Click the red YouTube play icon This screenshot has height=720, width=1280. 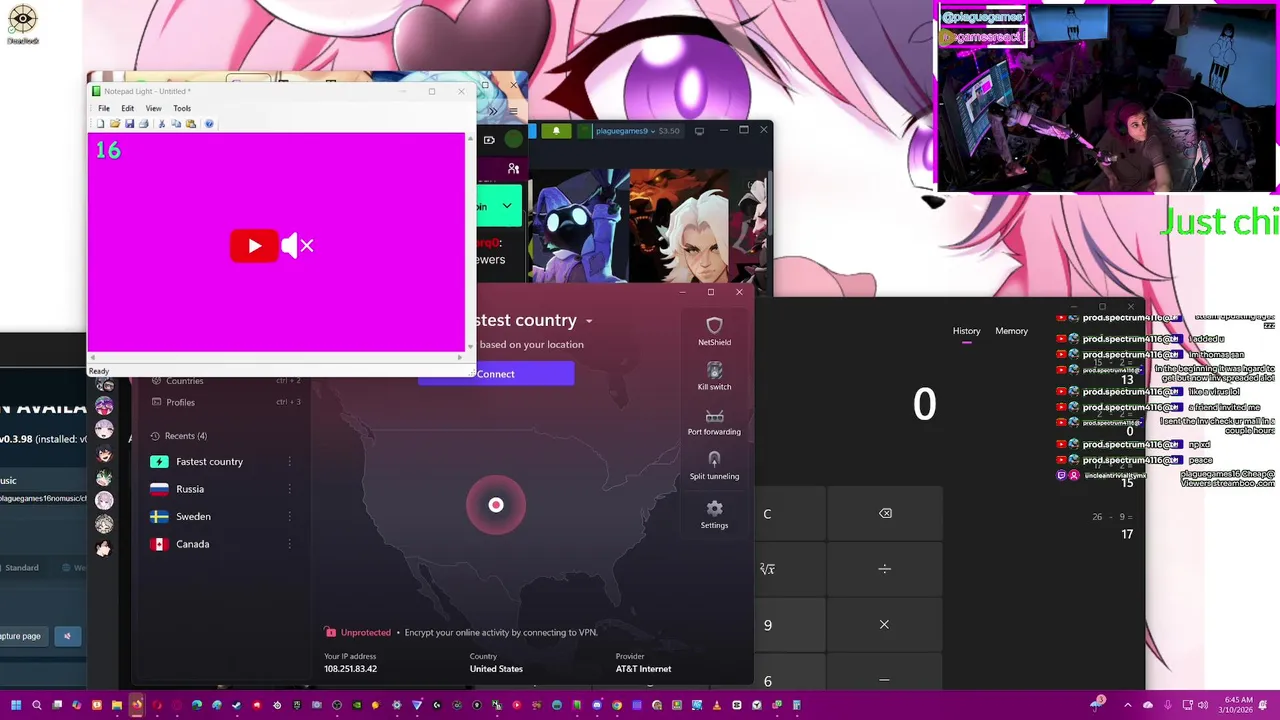tap(254, 246)
